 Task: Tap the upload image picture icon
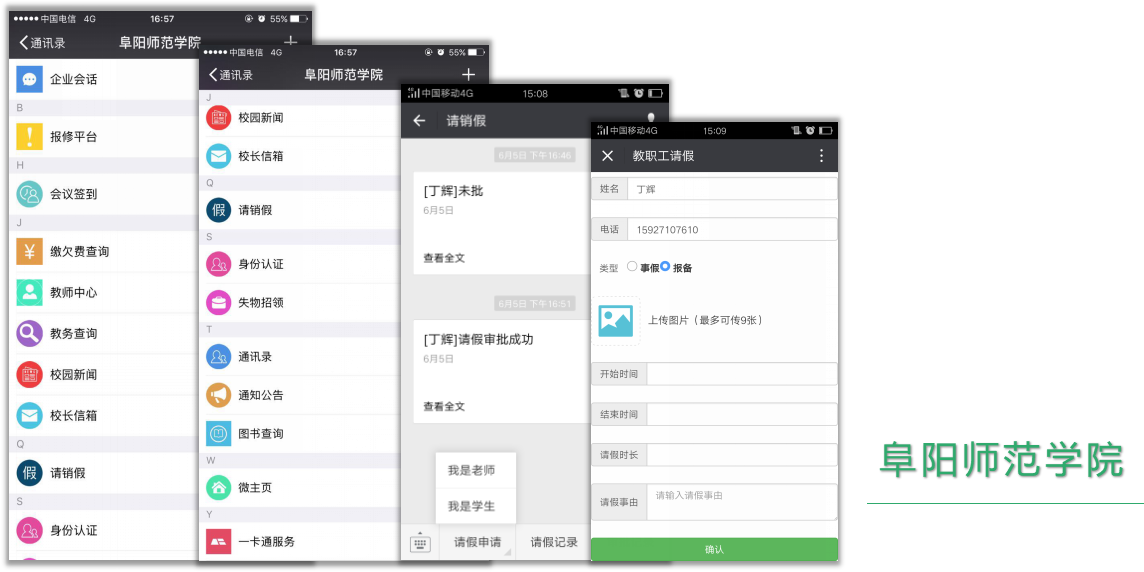tap(616, 320)
